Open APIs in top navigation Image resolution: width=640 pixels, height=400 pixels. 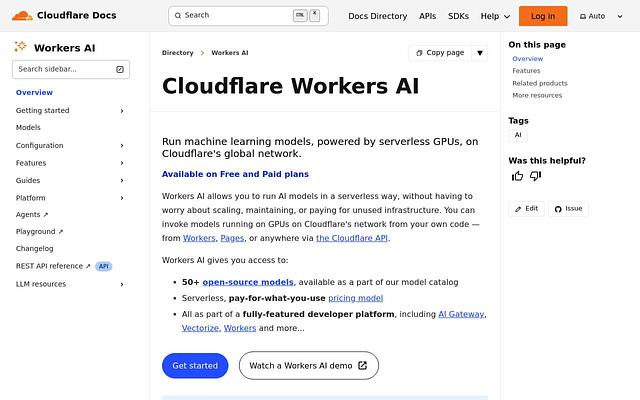click(427, 16)
